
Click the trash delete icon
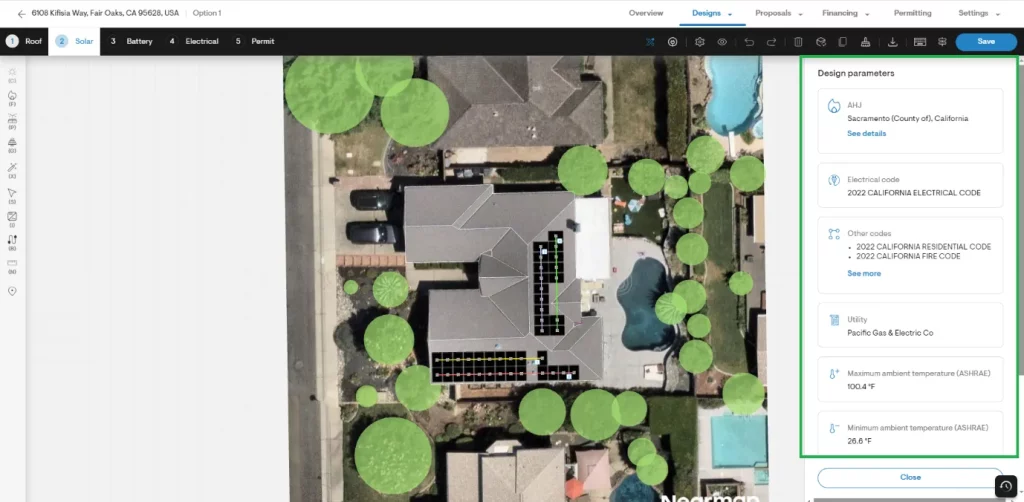tap(798, 42)
